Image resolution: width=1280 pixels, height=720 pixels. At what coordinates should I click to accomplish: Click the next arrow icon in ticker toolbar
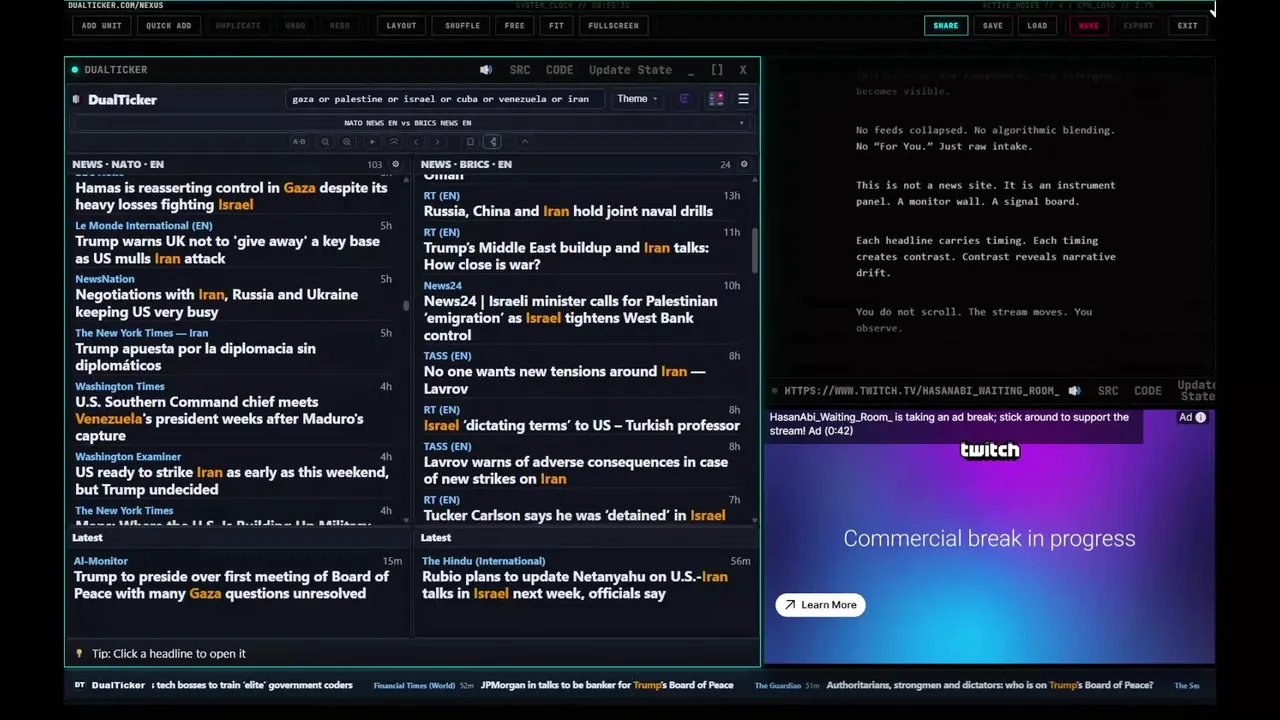[437, 142]
